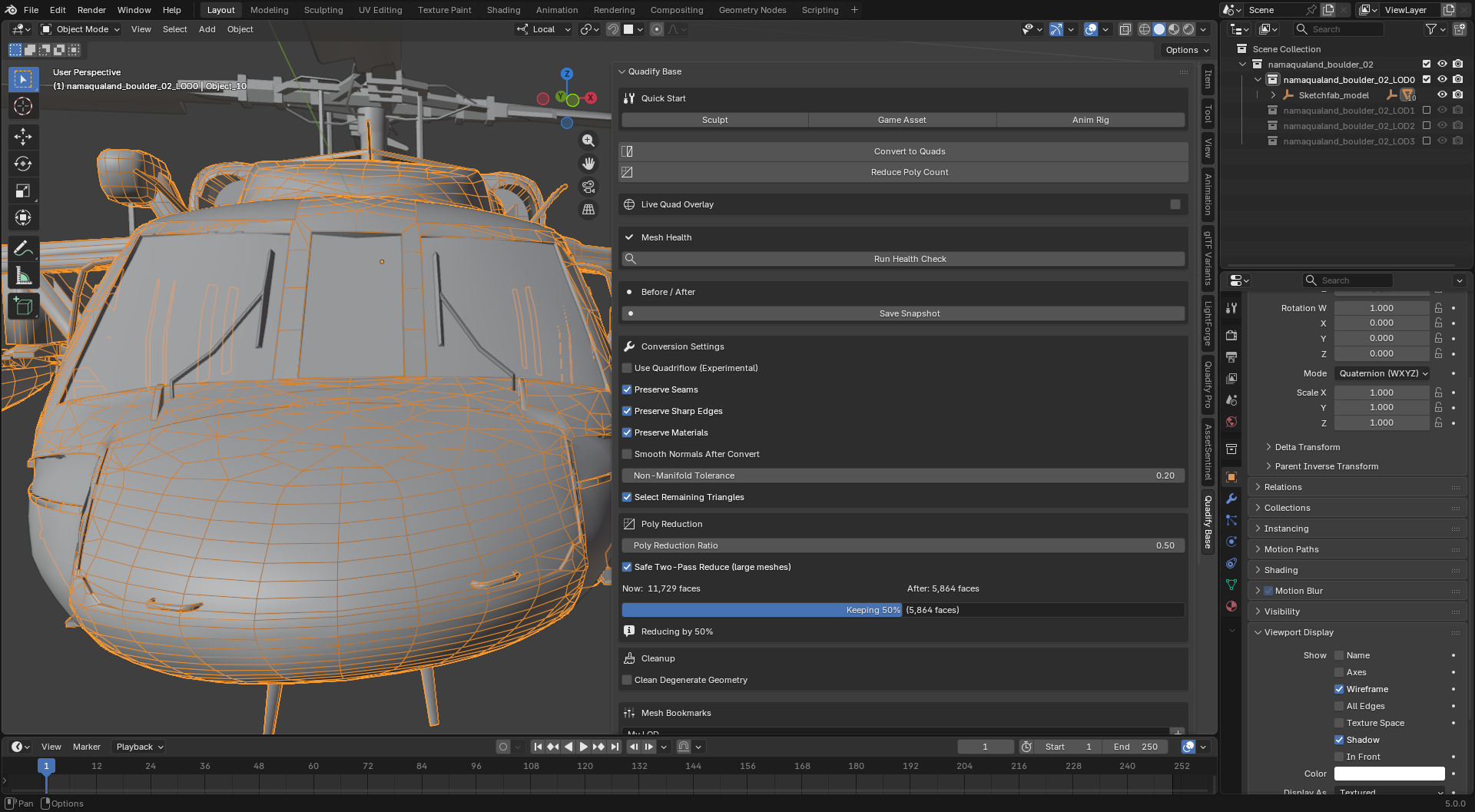Enable Use Quadriflow (Experimental) checkbox

click(627, 368)
